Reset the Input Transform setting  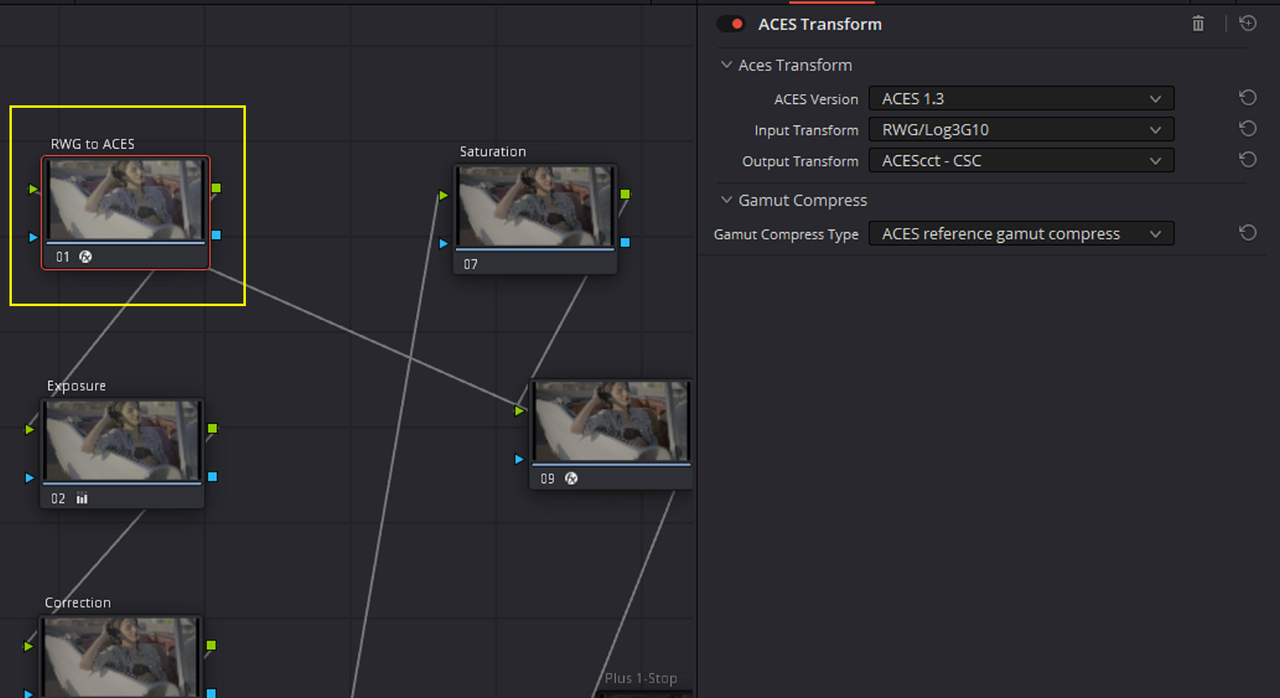click(x=1247, y=129)
